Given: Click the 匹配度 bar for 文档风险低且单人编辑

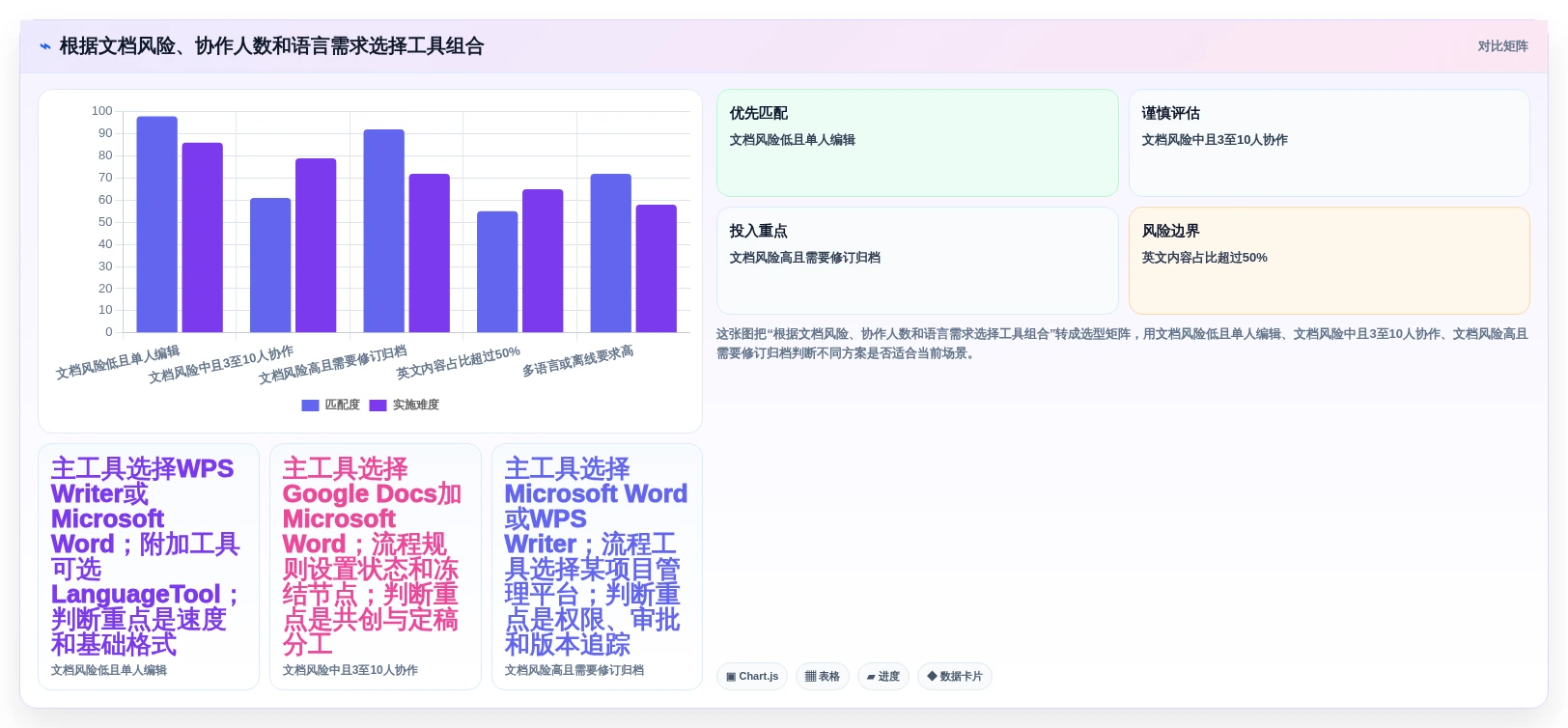Looking at the screenshot, I should (157, 225).
